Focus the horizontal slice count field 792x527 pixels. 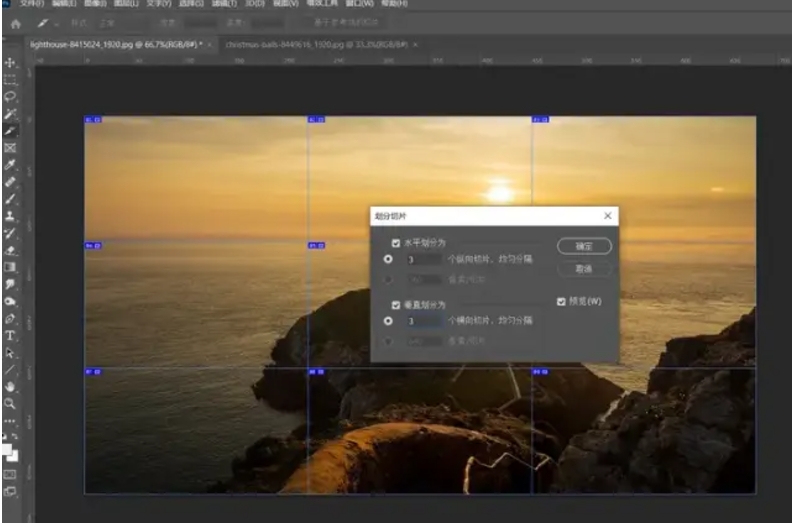(x=424, y=259)
